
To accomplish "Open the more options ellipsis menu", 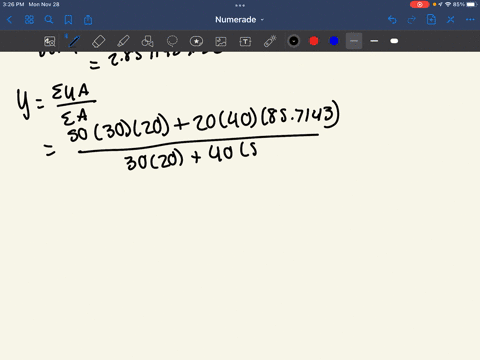I will [470, 20].
